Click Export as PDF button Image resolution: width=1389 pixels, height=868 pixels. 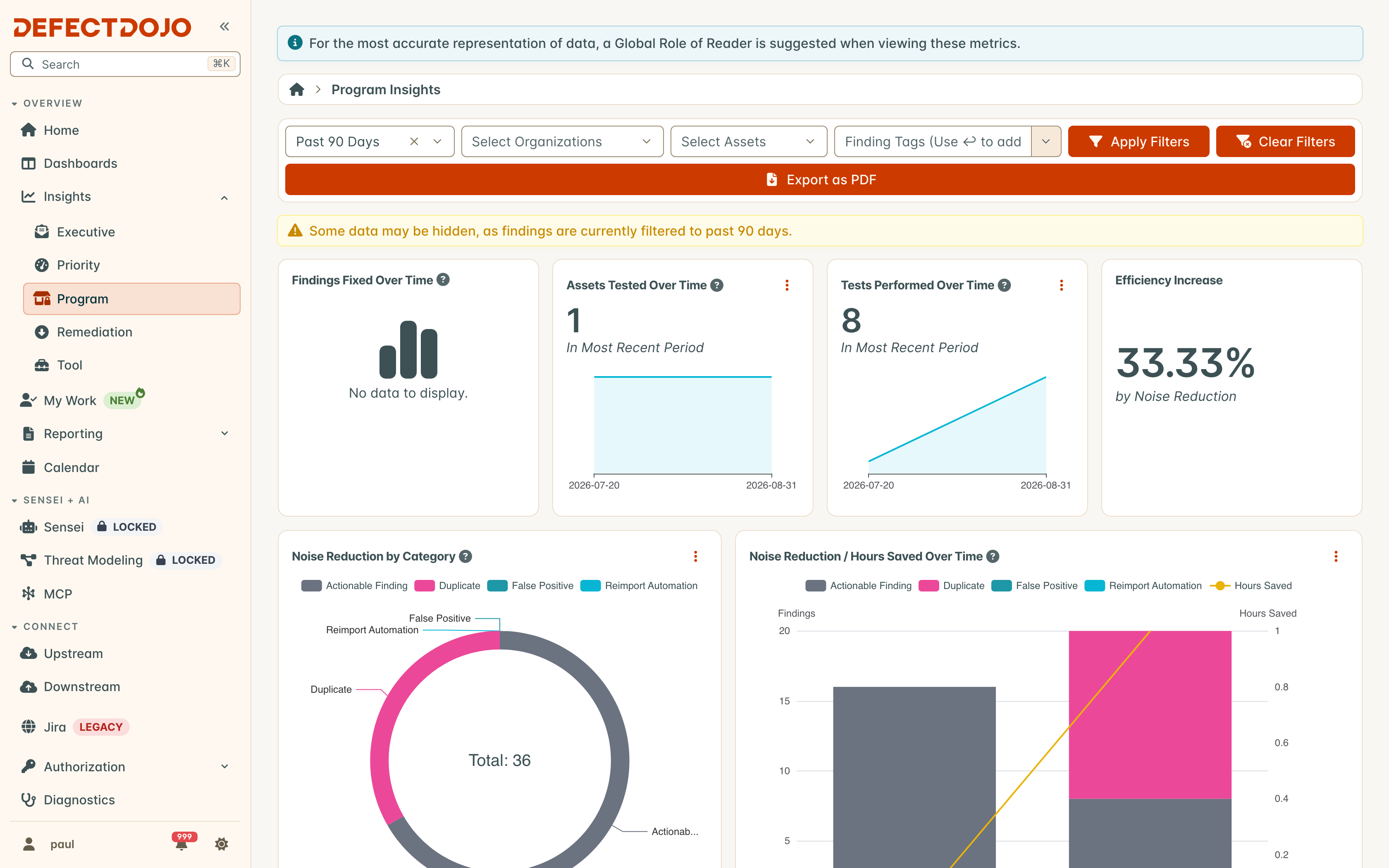tap(820, 180)
